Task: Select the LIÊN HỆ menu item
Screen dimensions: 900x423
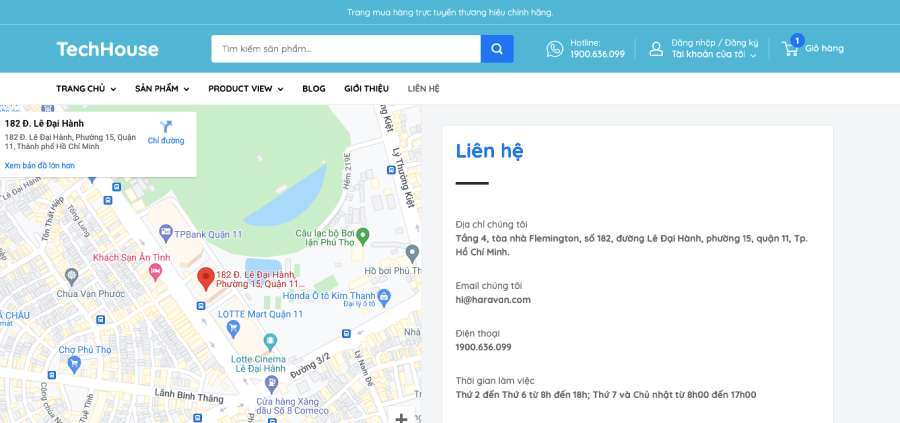Action: (x=424, y=89)
